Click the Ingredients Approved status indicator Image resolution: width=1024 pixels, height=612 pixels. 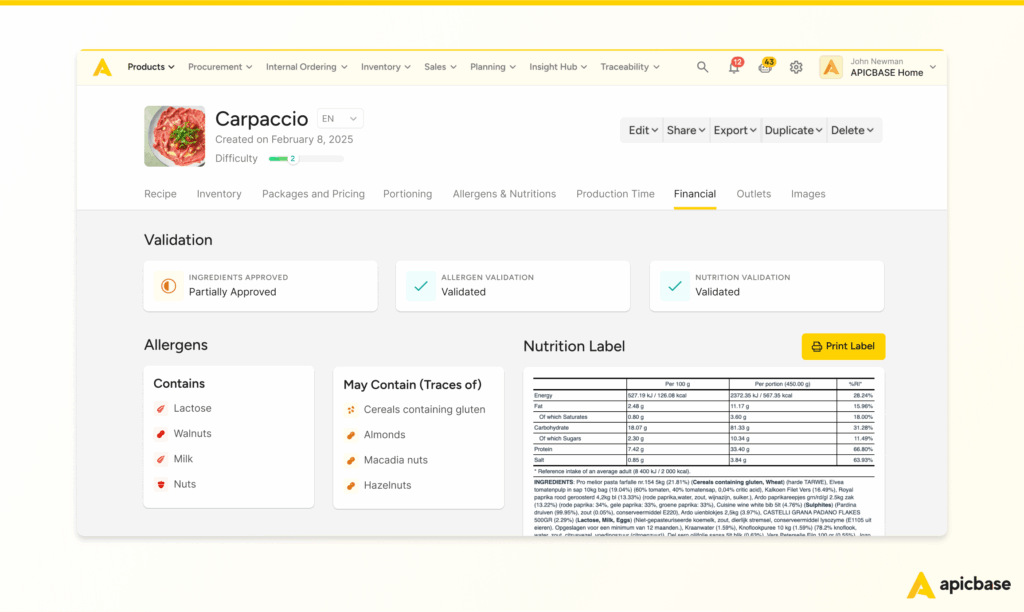pos(167,286)
